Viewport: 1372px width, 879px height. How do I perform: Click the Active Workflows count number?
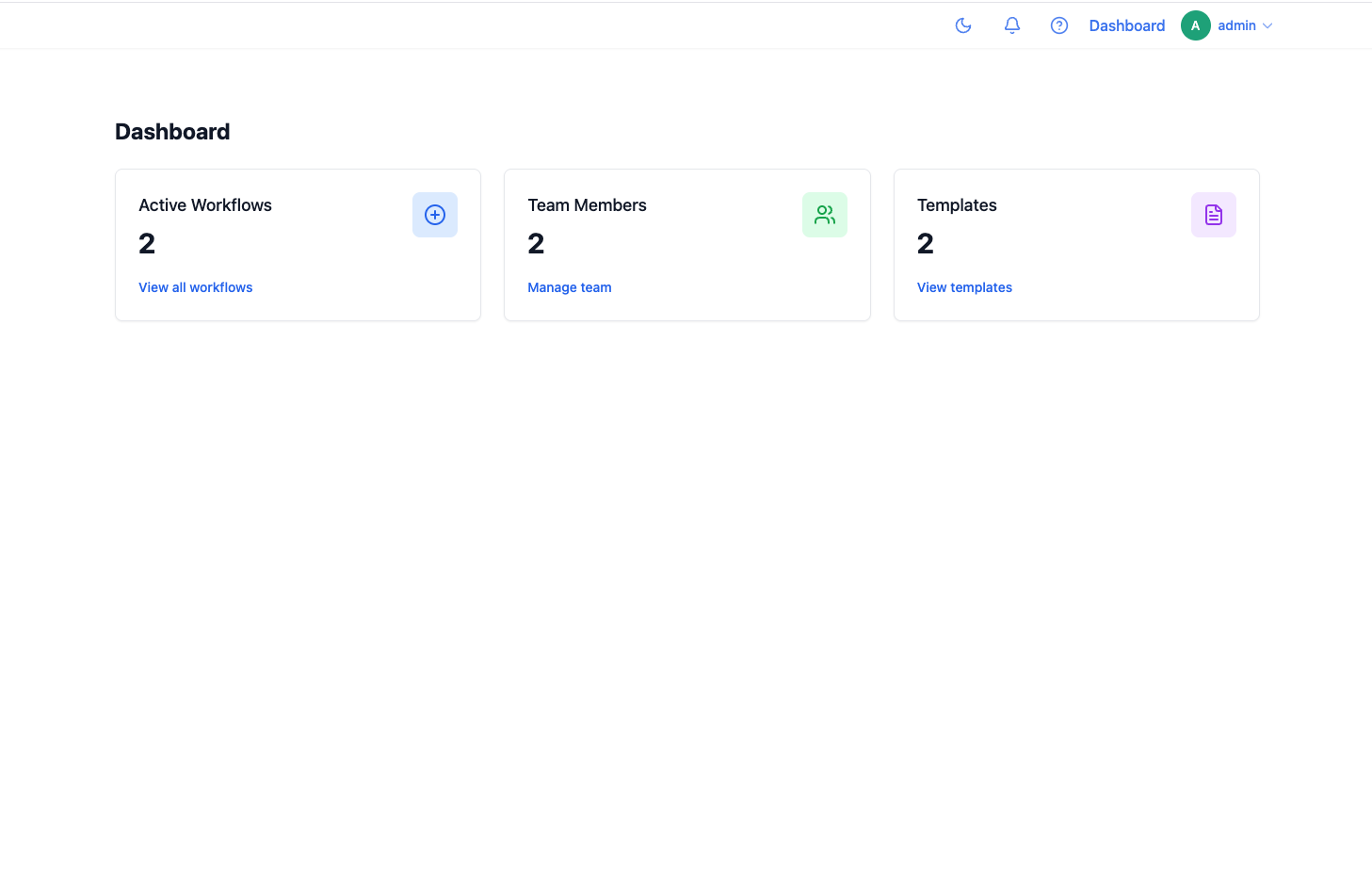[147, 244]
